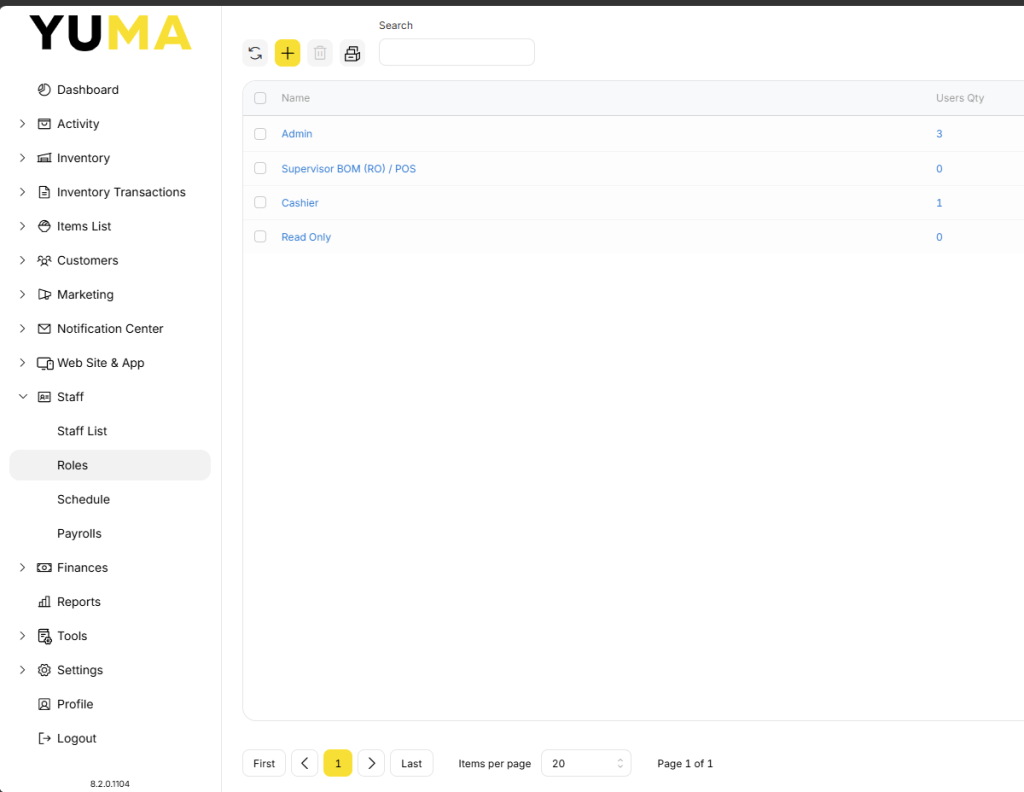Sort by Name column header
This screenshot has height=792, width=1024.
(295, 98)
